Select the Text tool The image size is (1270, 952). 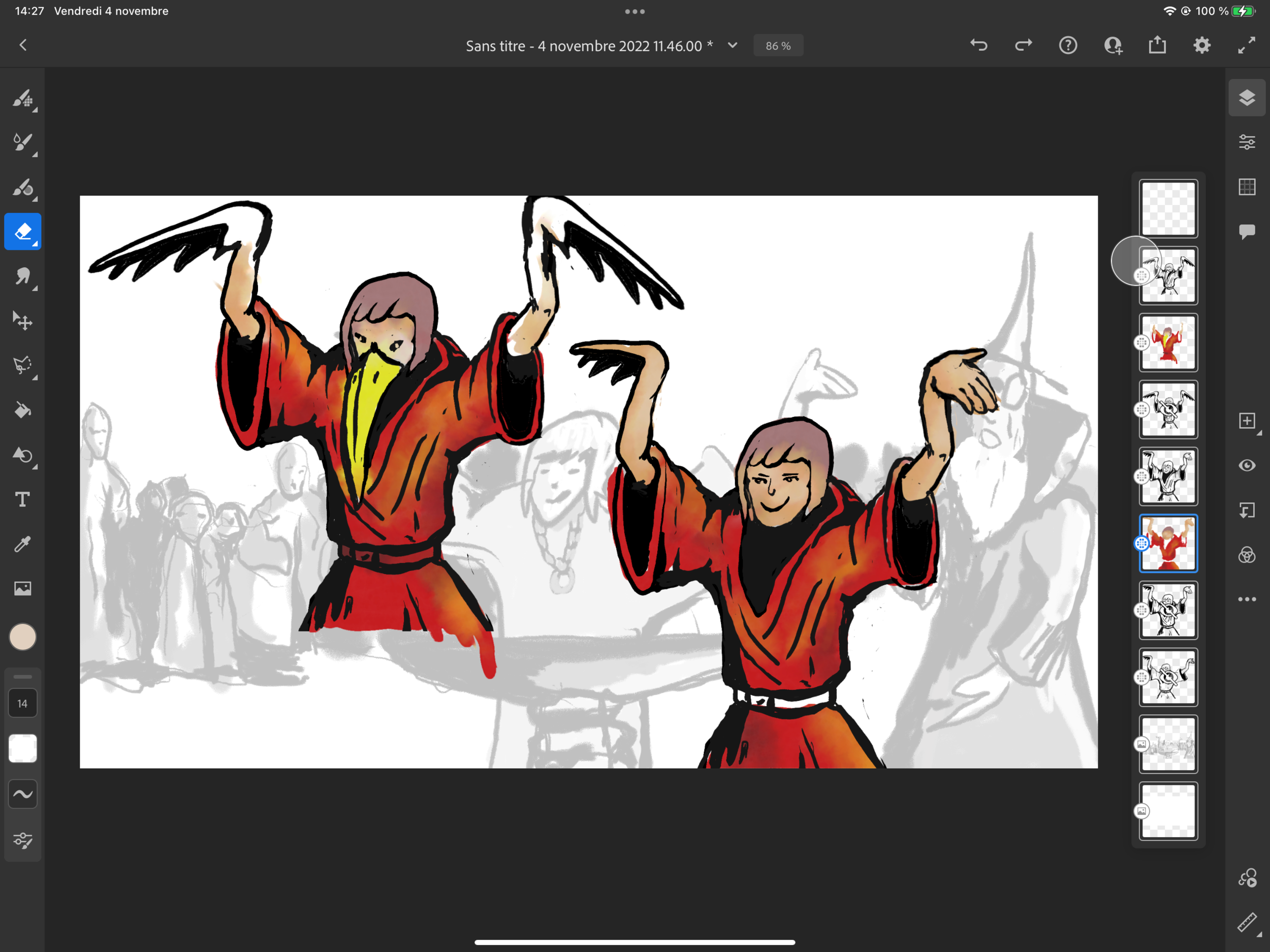coord(23,499)
